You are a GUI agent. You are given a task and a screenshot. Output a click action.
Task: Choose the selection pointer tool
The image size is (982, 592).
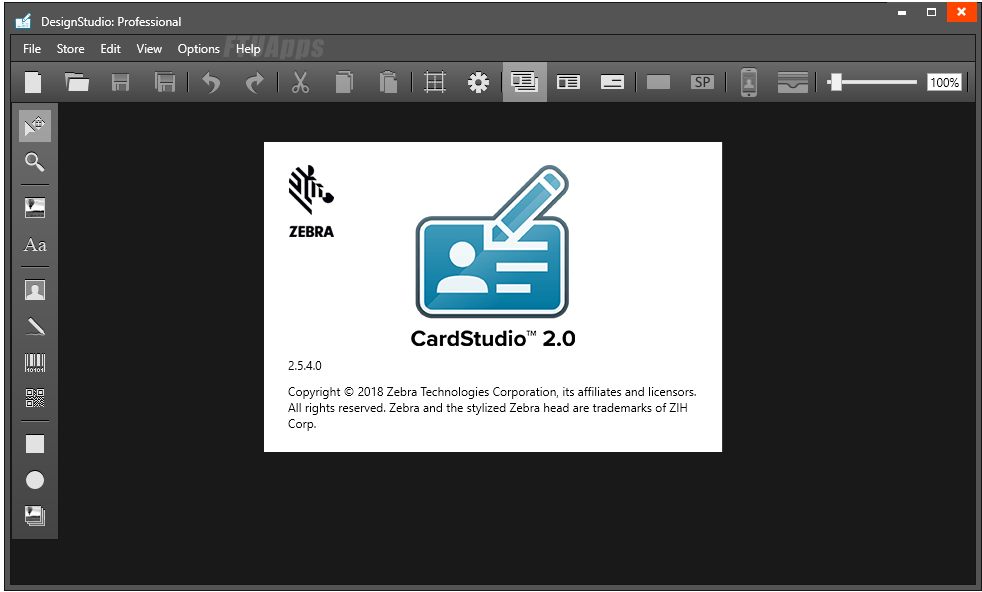click(35, 126)
